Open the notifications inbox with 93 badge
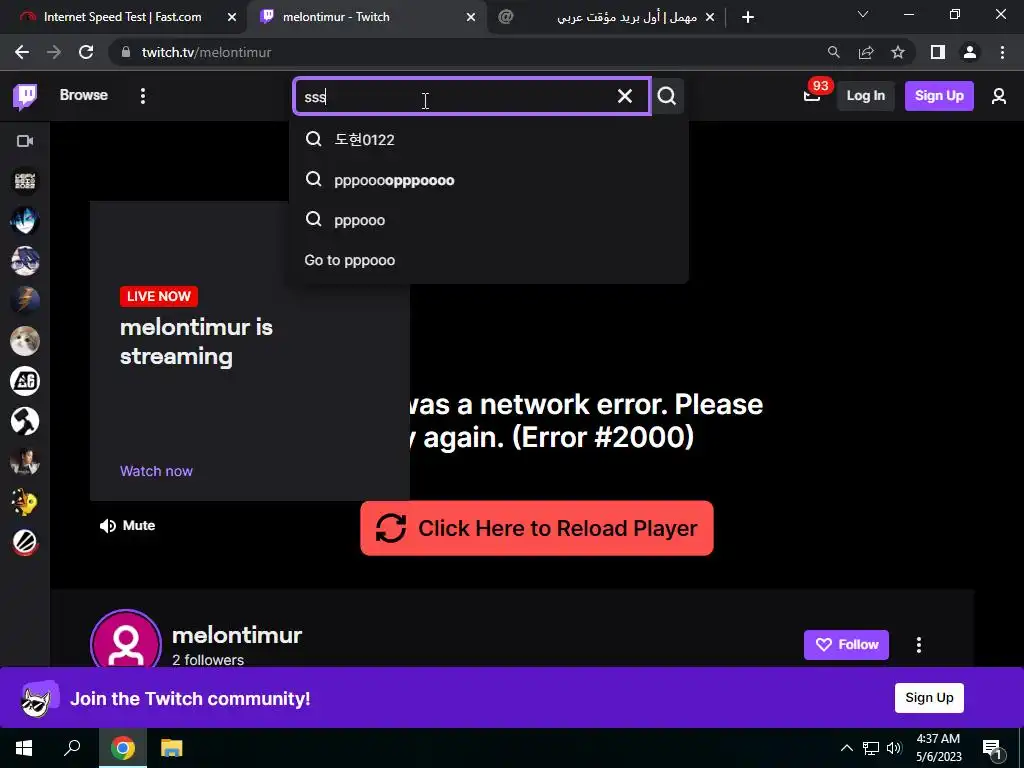Viewport: 1024px width, 768px height. click(x=812, y=95)
